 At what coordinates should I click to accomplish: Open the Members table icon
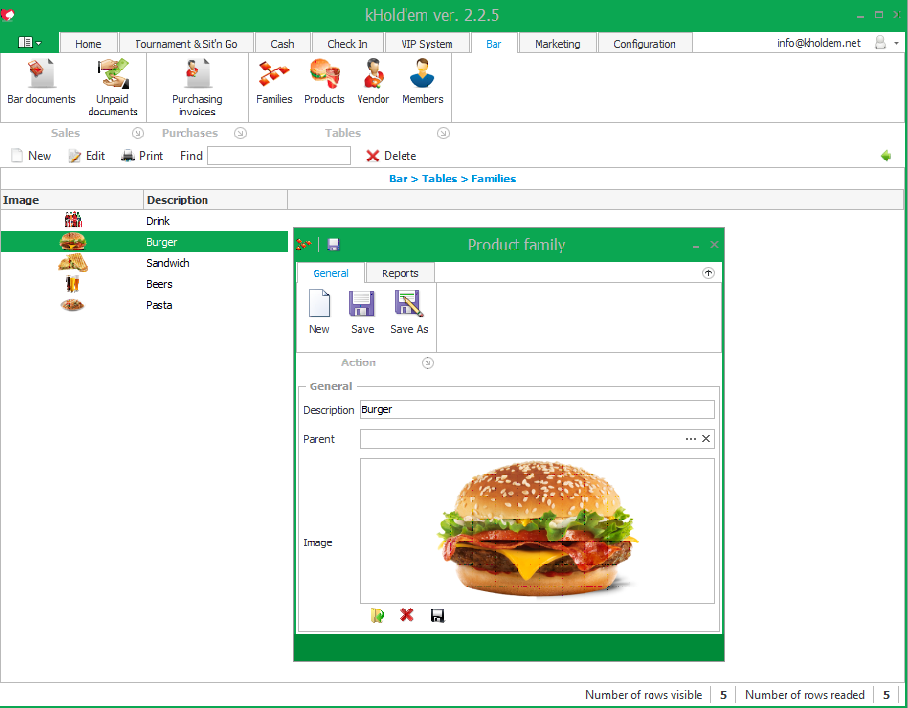pyautogui.click(x=422, y=75)
